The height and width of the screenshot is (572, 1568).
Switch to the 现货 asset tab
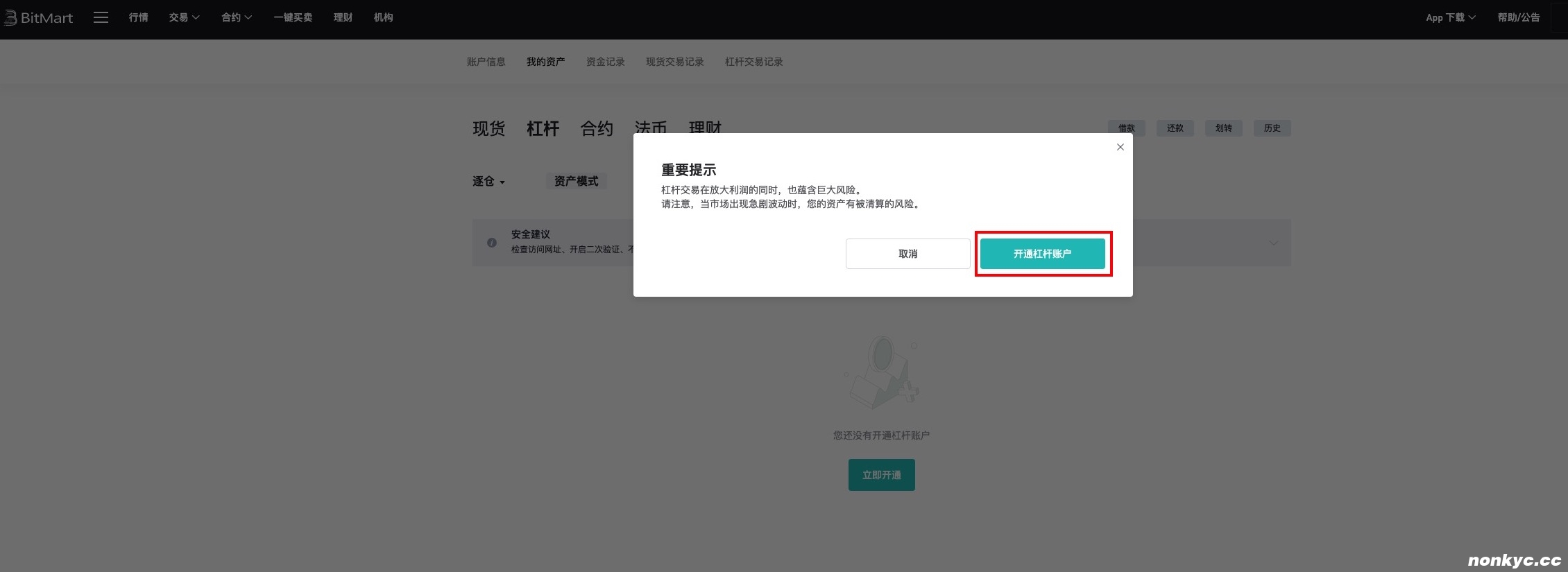pyautogui.click(x=488, y=128)
